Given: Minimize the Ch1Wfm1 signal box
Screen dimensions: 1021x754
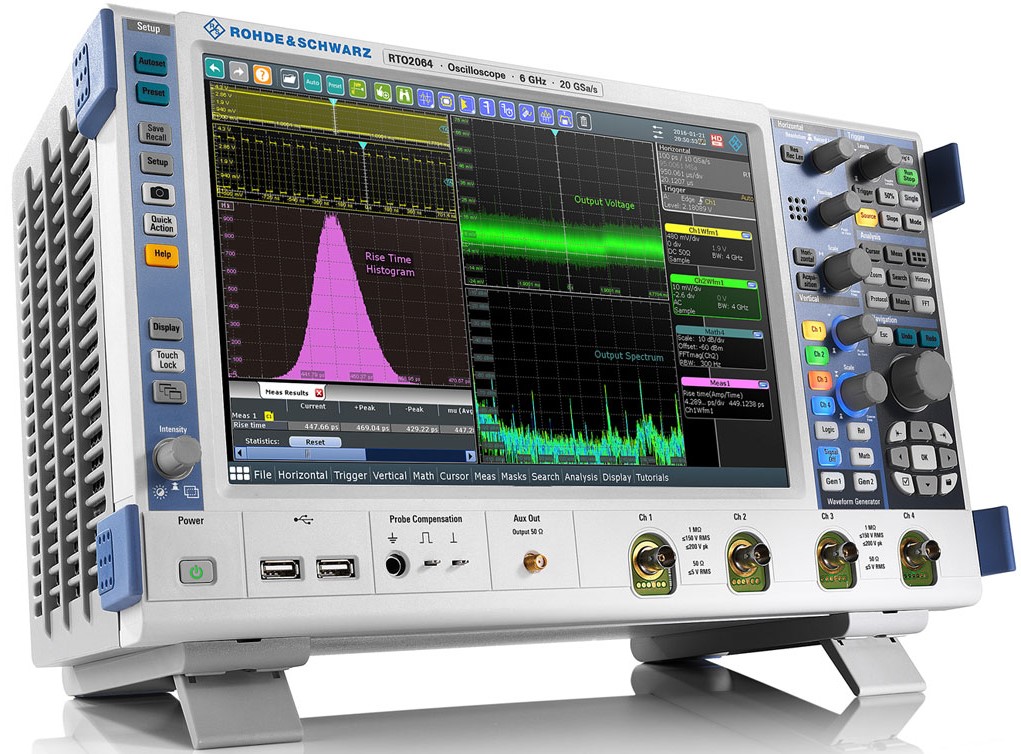Looking at the screenshot, I should pyautogui.click(x=746, y=235).
